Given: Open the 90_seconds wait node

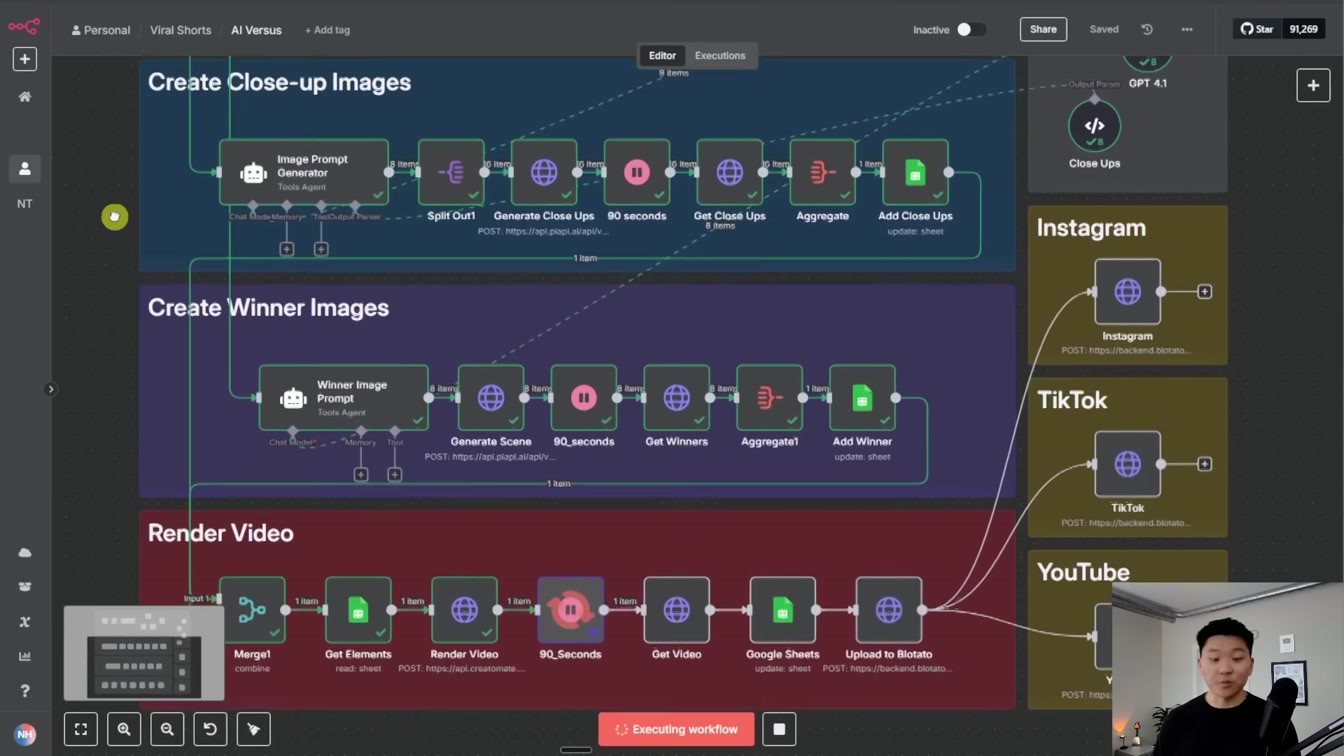Looking at the screenshot, I should coord(584,398).
